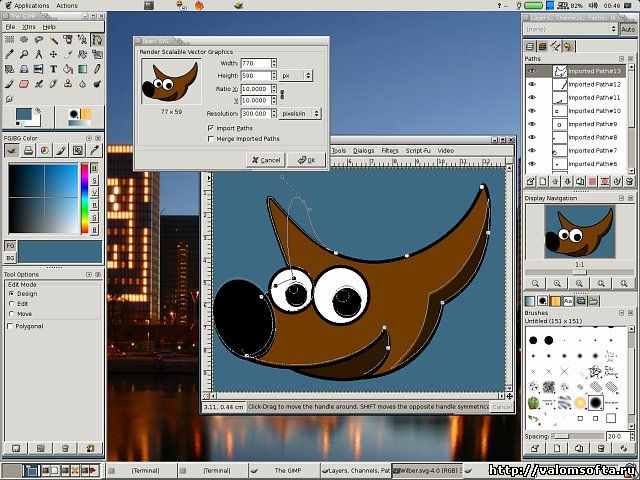
Task: Select the Eraser tool
Action: (24, 84)
